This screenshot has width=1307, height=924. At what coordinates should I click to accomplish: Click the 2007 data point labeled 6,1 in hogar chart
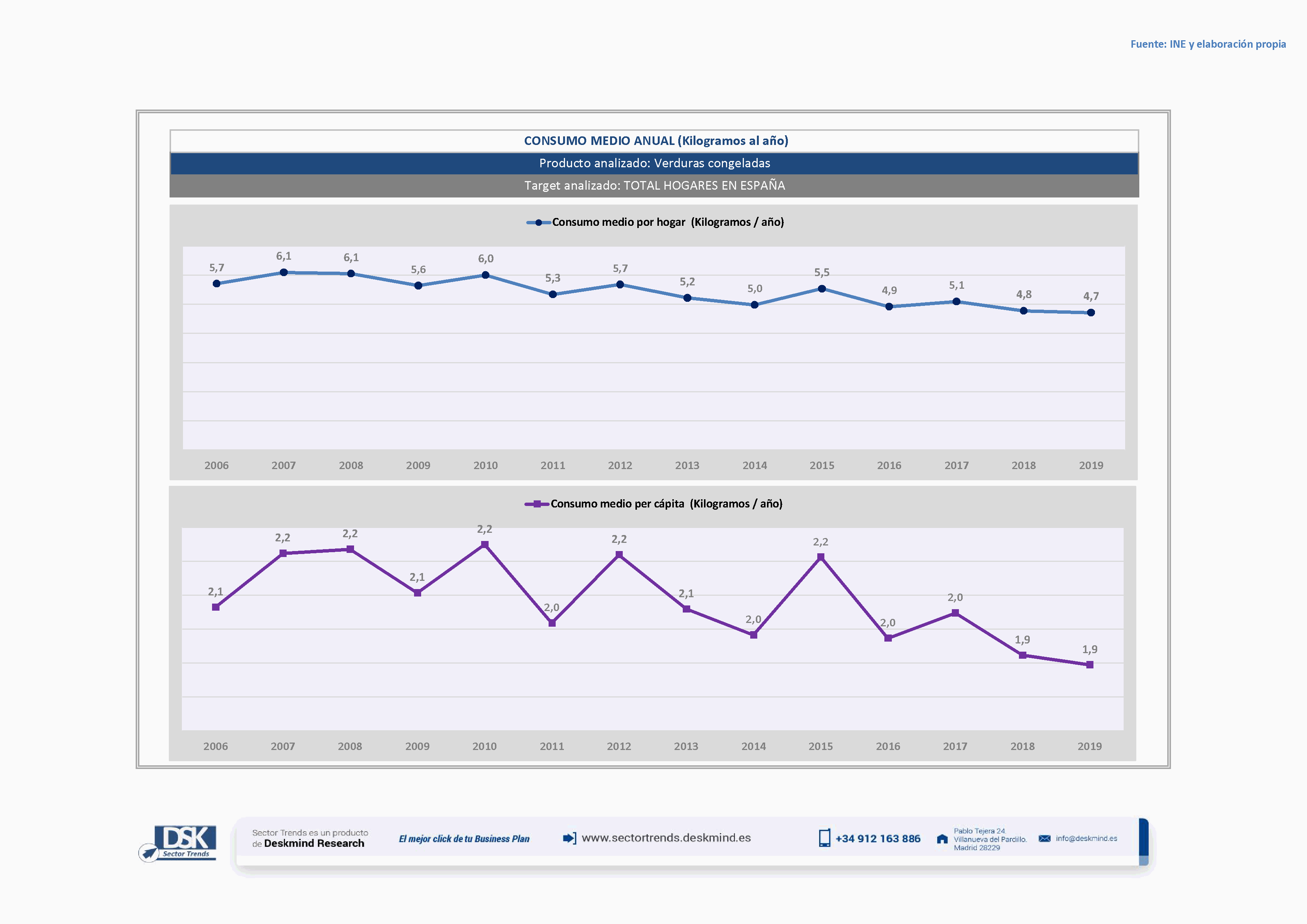pyautogui.click(x=284, y=272)
